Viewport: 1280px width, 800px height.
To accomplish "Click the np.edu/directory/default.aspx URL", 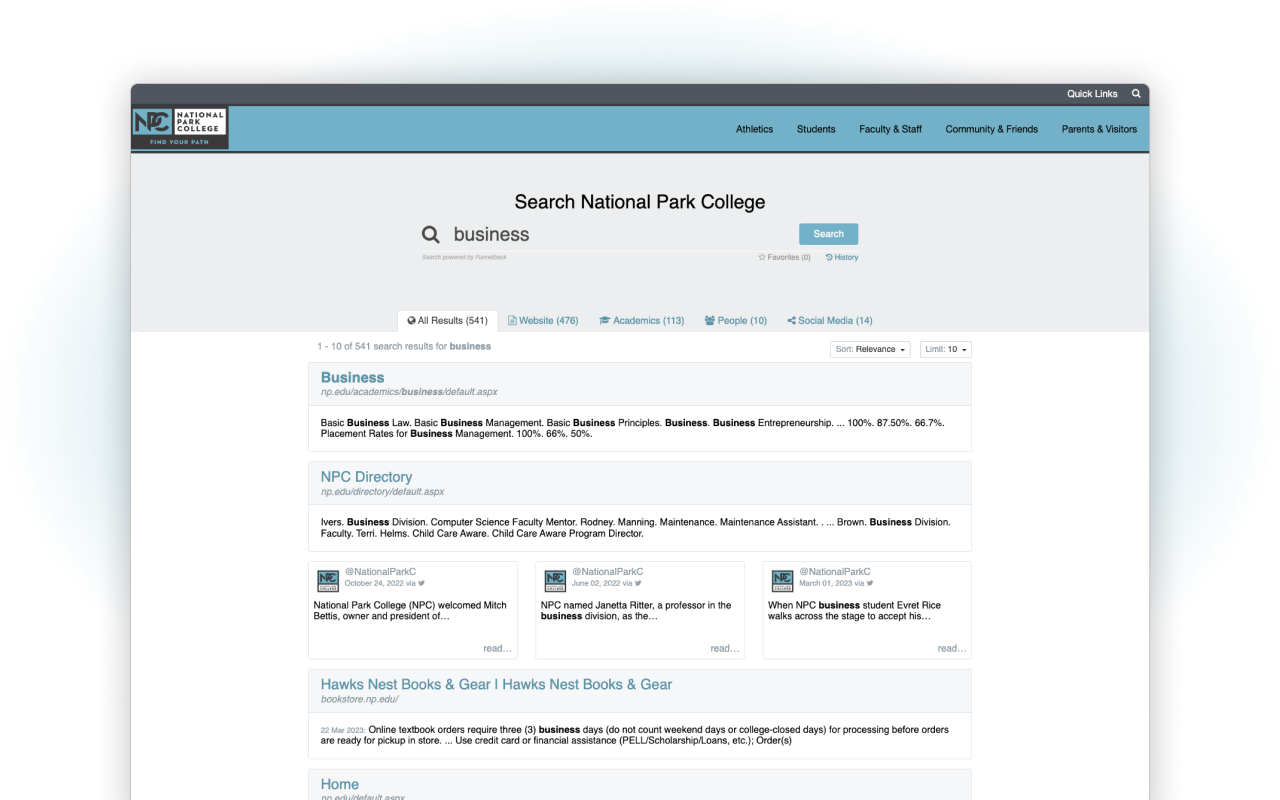I will click(382, 492).
